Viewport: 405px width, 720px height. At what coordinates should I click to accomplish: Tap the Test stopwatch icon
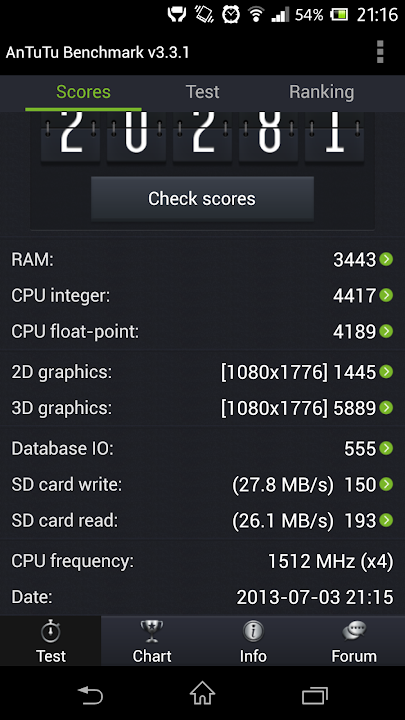(x=51, y=632)
